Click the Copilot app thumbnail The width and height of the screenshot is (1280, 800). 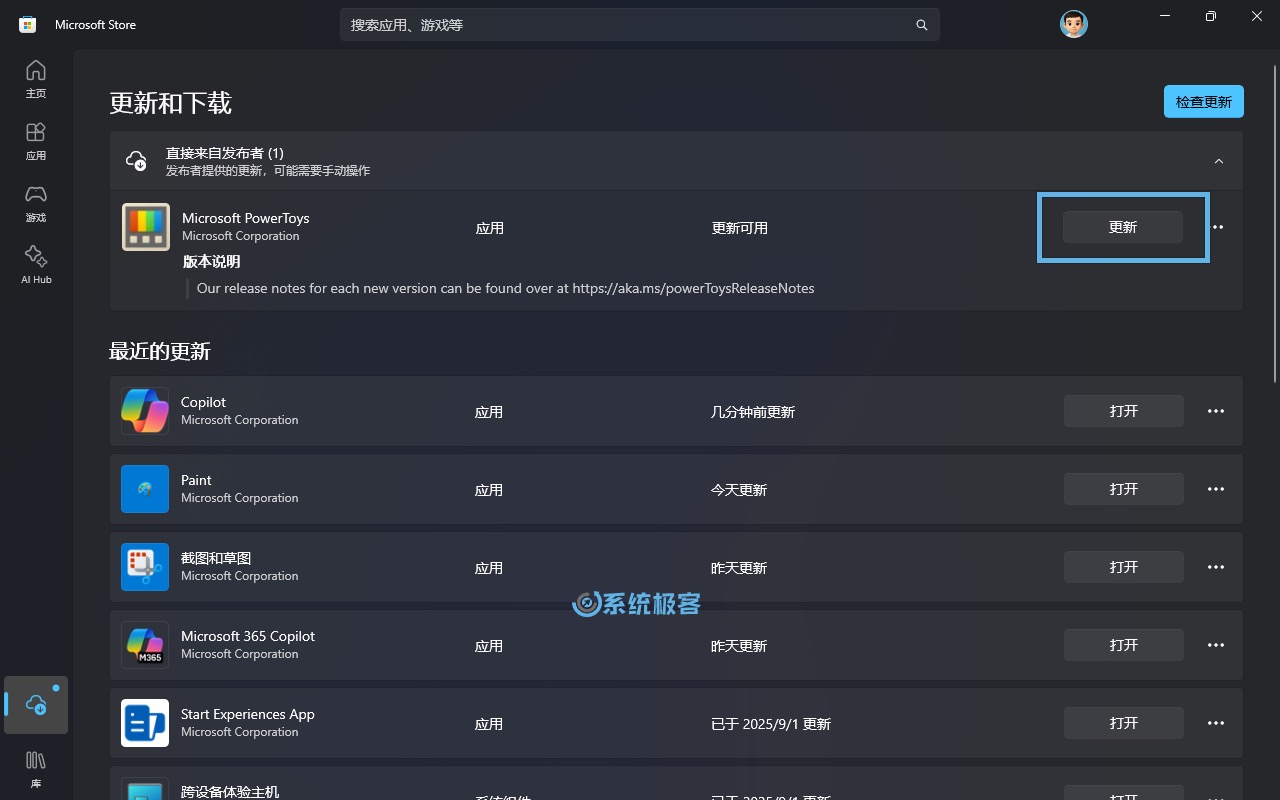tap(144, 410)
